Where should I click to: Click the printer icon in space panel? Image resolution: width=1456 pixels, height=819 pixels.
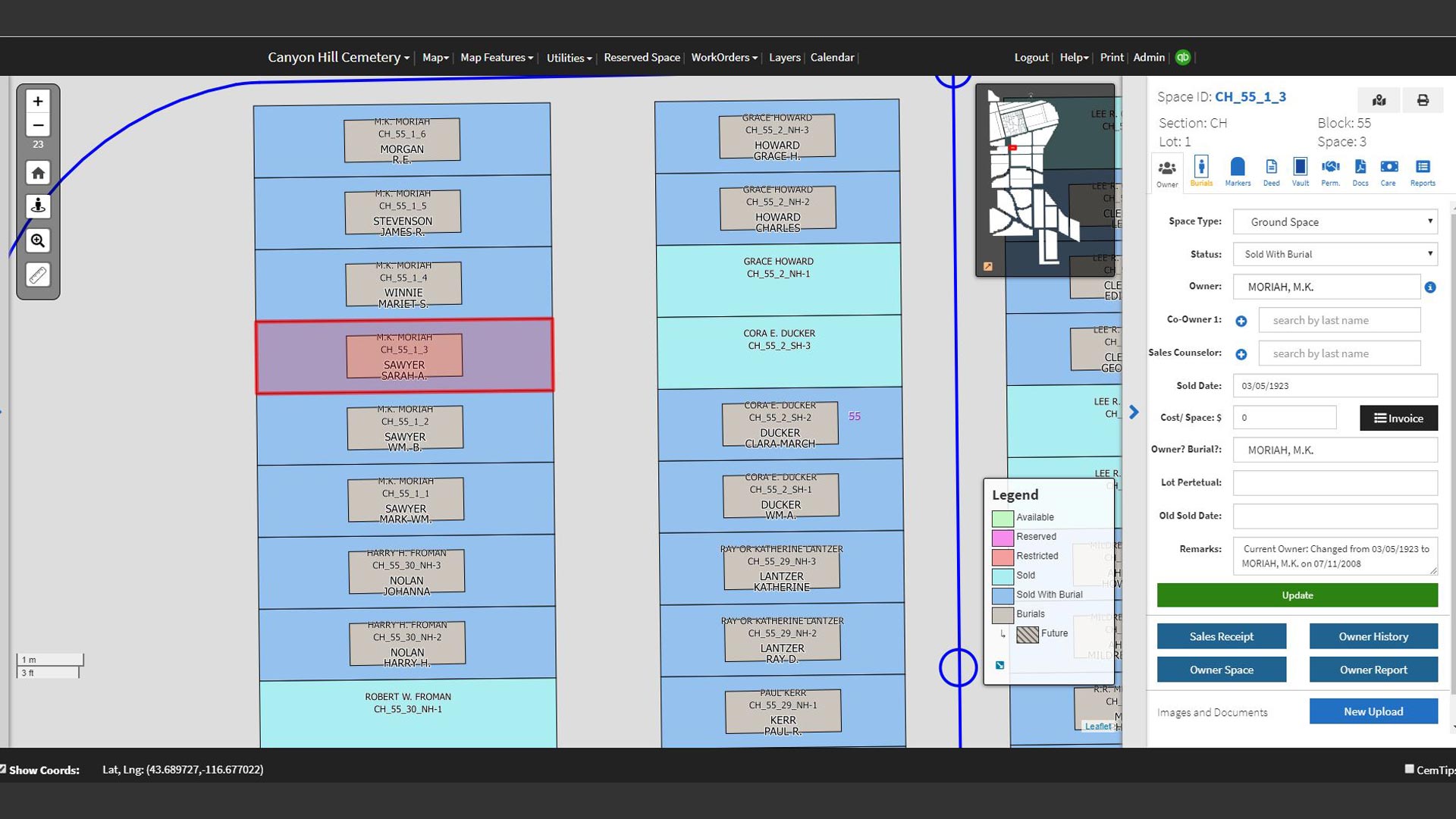pos(1423,100)
